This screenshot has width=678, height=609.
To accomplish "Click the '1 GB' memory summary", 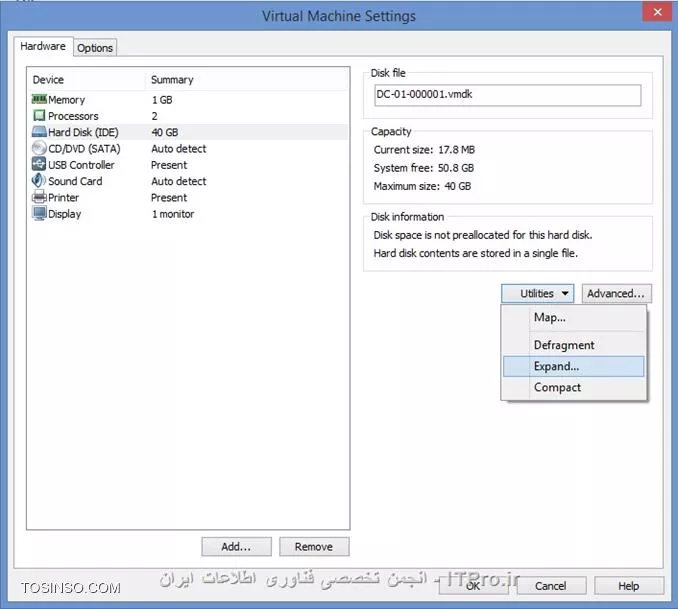I will 162,100.
